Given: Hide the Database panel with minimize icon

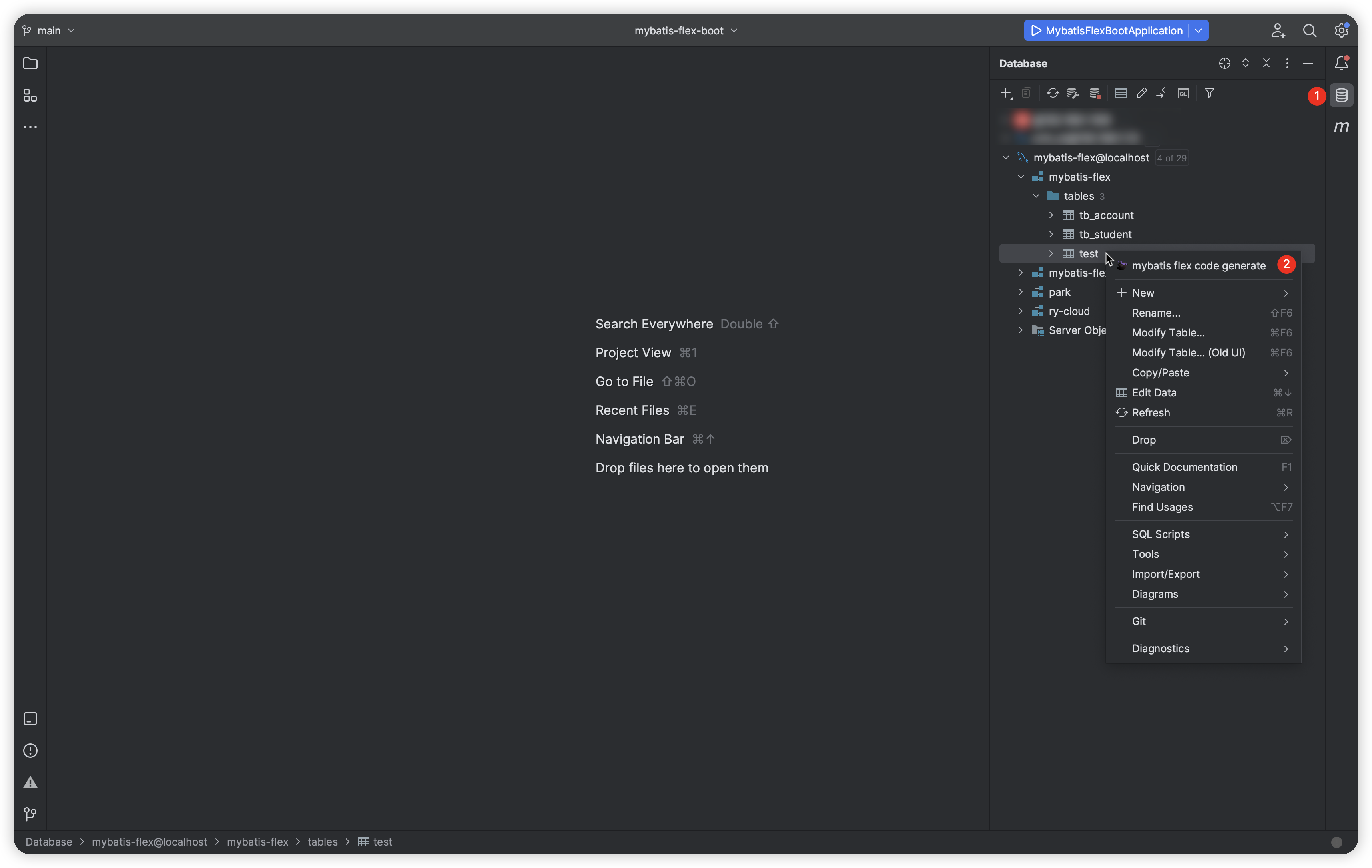Looking at the screenshot, I should pos(1308,63).
